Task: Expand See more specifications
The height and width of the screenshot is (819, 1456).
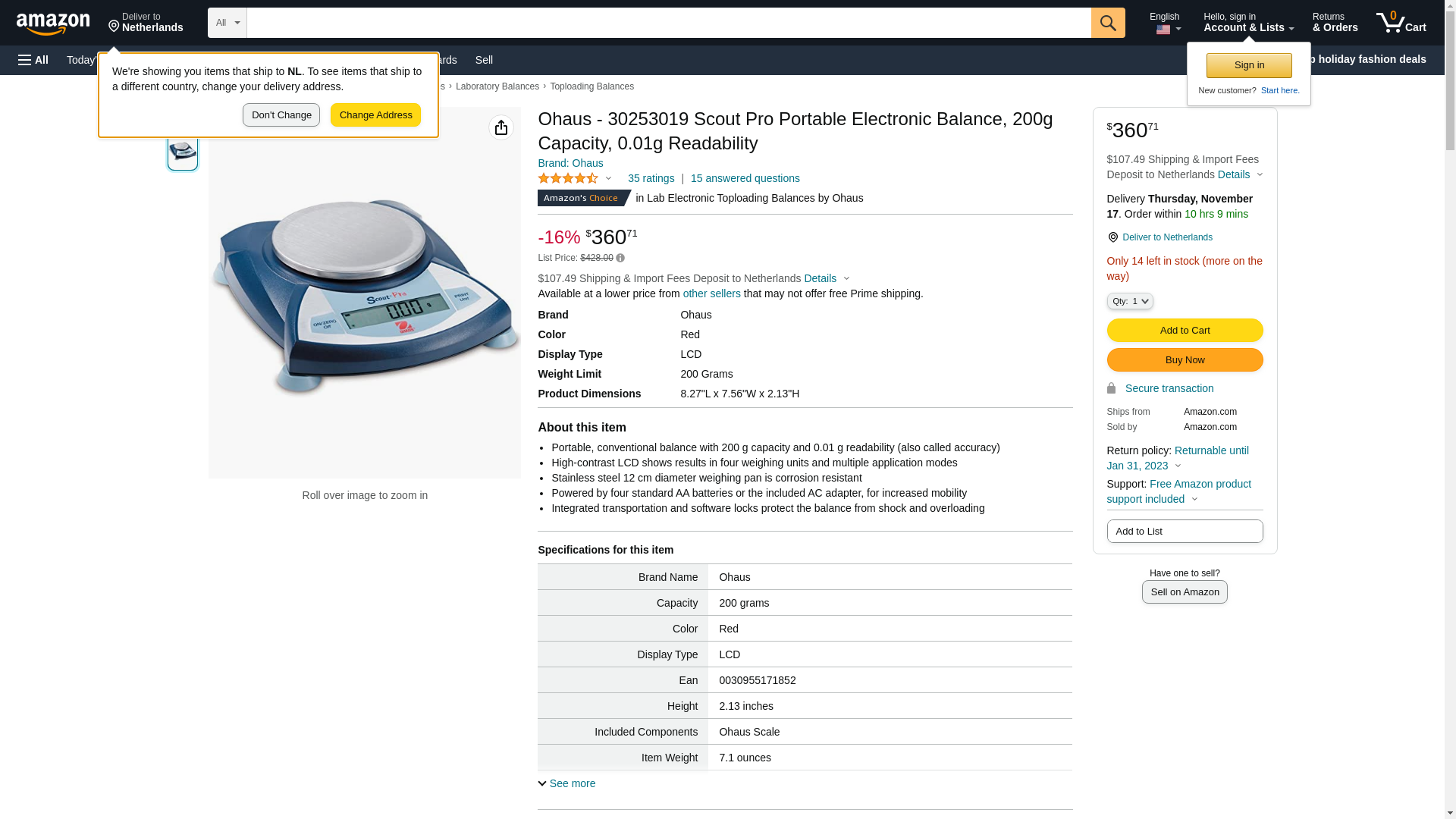Action: pyautogui.click(x=566, y=783)
